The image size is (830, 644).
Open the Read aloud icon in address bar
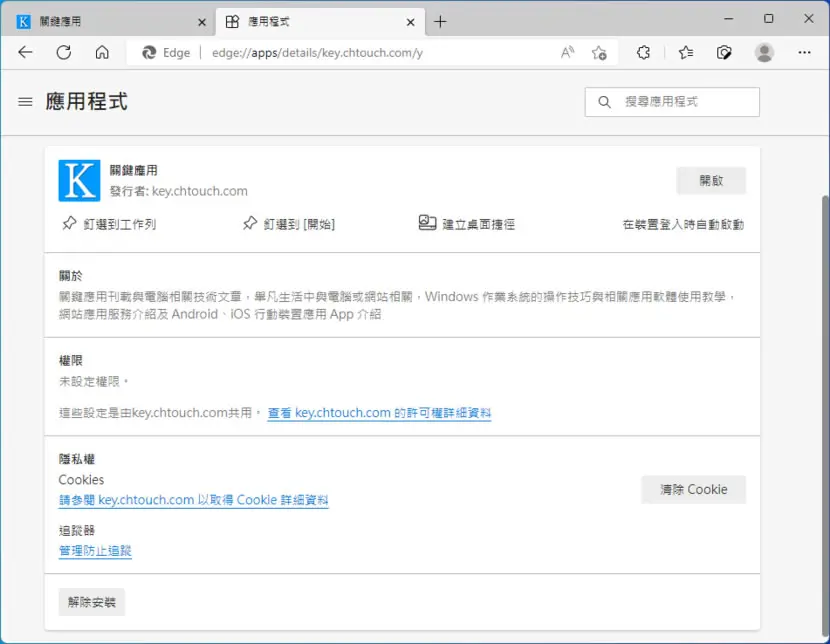(x=567, y=52)
